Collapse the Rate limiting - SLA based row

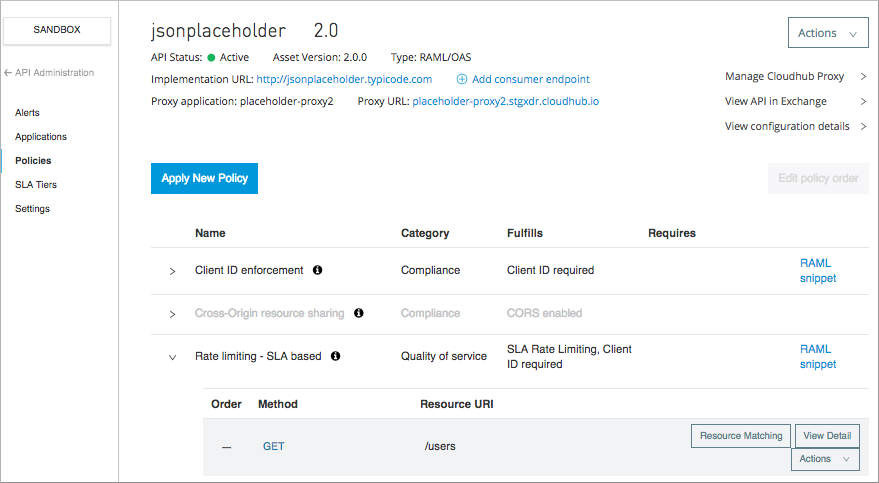[172, 357]
